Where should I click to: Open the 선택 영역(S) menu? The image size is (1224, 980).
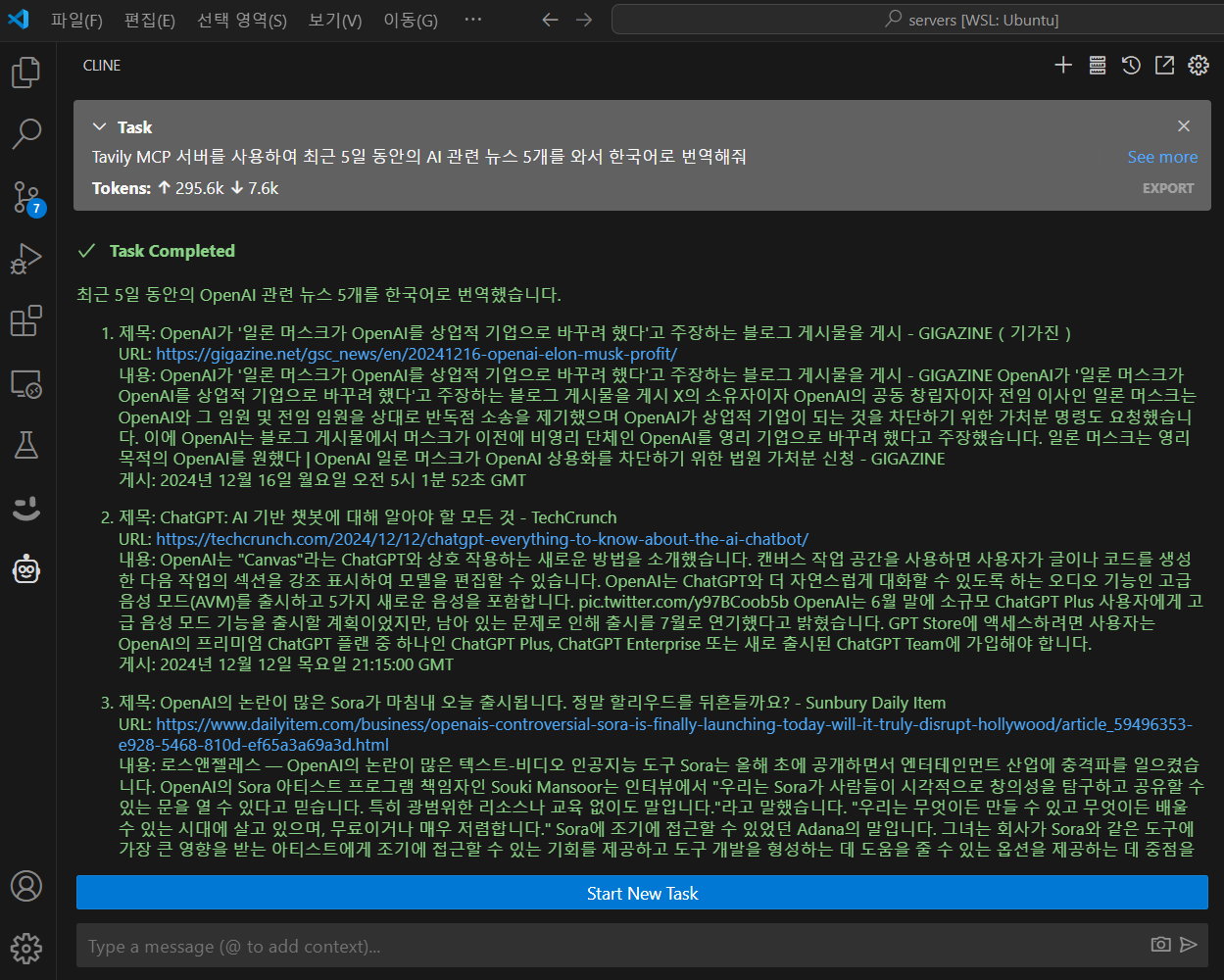click(242, 20)
